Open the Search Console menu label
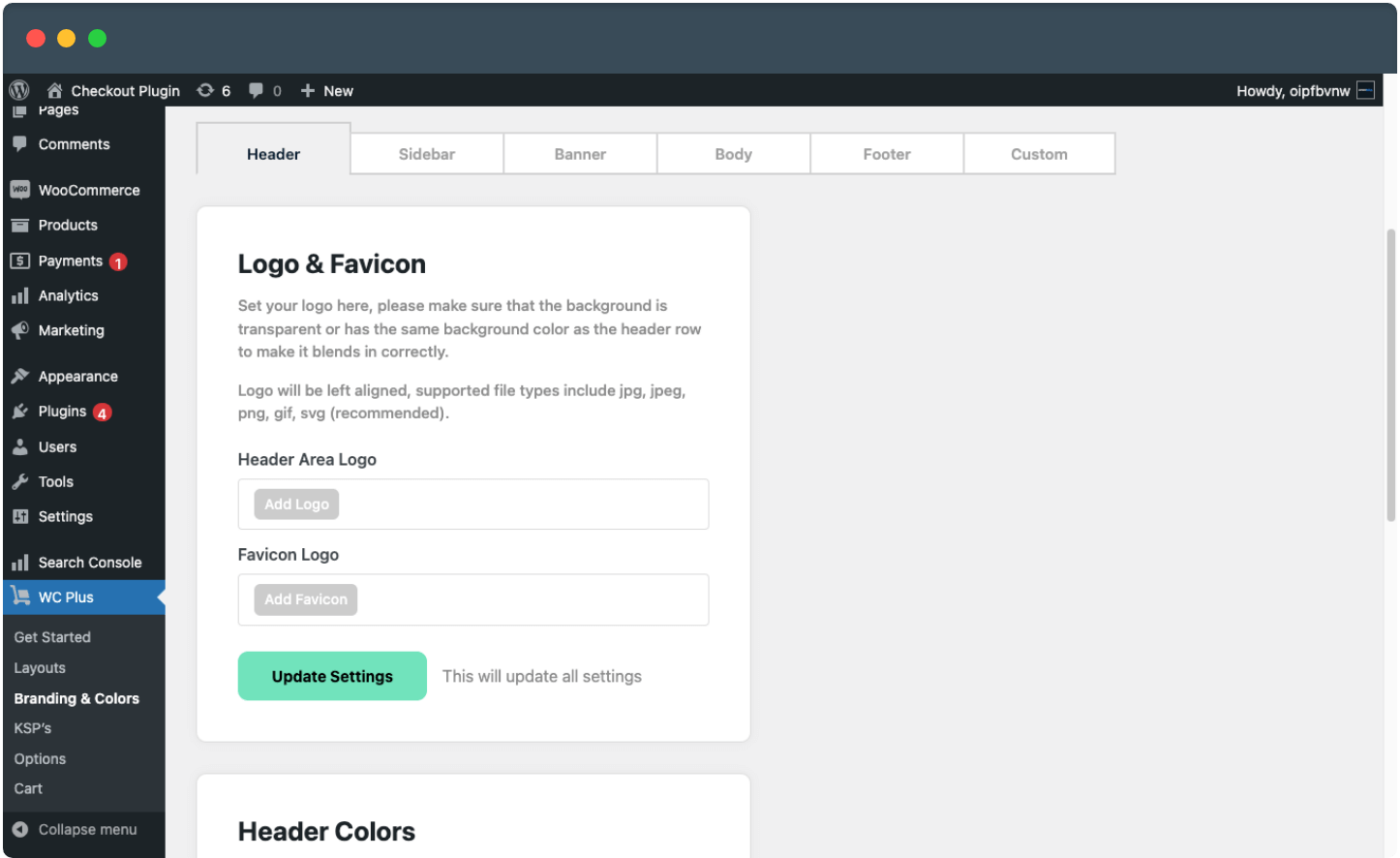 point(90,562)
